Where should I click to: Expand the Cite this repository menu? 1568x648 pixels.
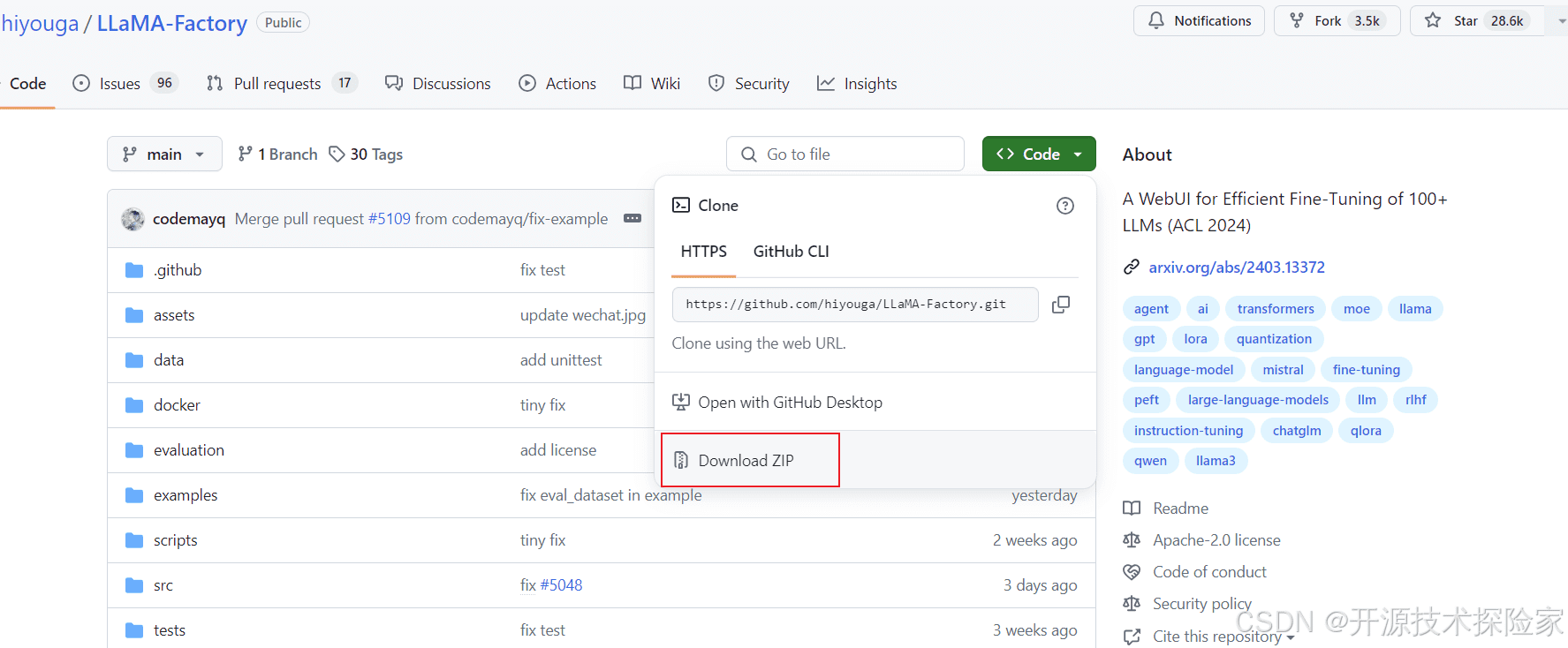pyautogui.click(x=1223, y=637)
